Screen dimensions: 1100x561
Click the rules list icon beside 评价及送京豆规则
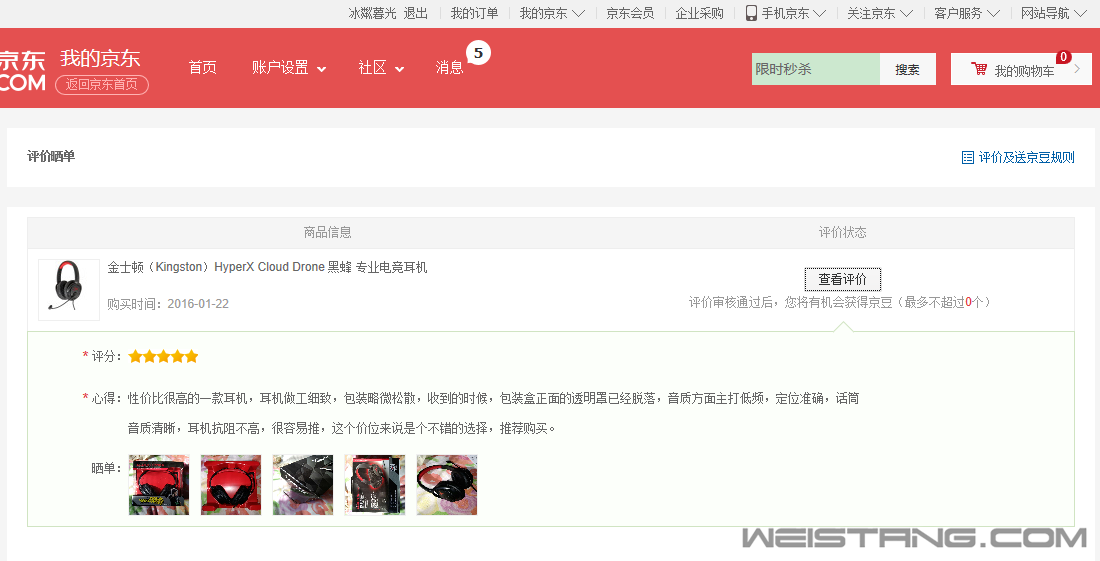click(x=967, y=157)
